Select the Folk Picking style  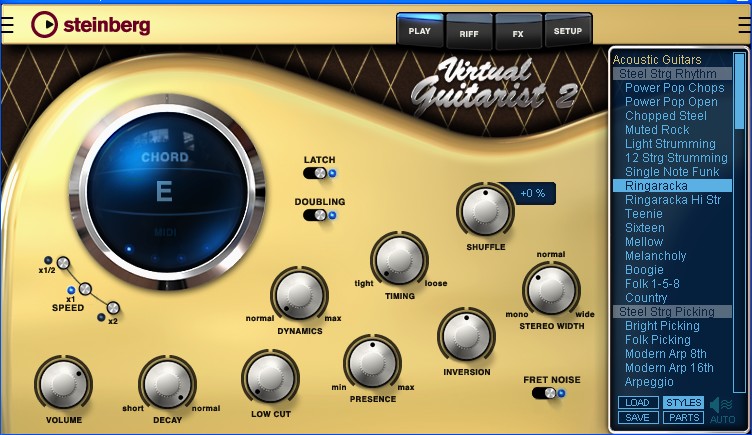click(658, 340)
